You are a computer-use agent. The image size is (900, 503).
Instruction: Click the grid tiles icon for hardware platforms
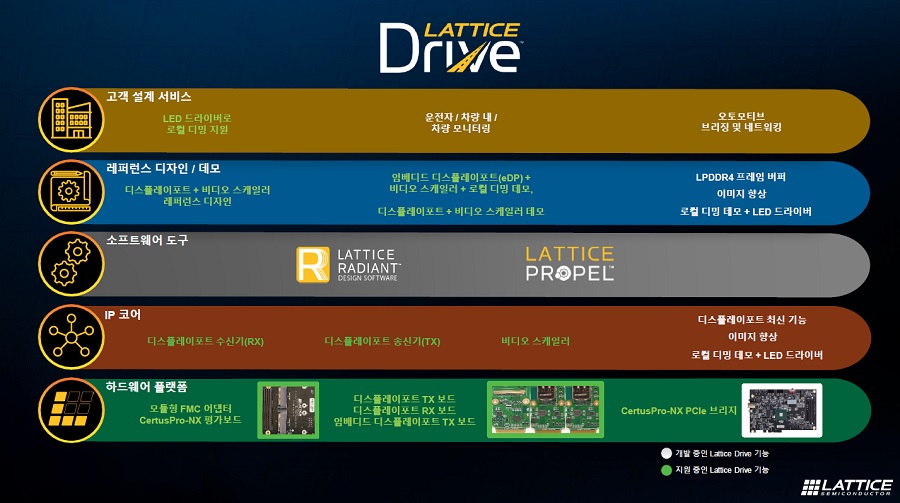click(71, 409)
